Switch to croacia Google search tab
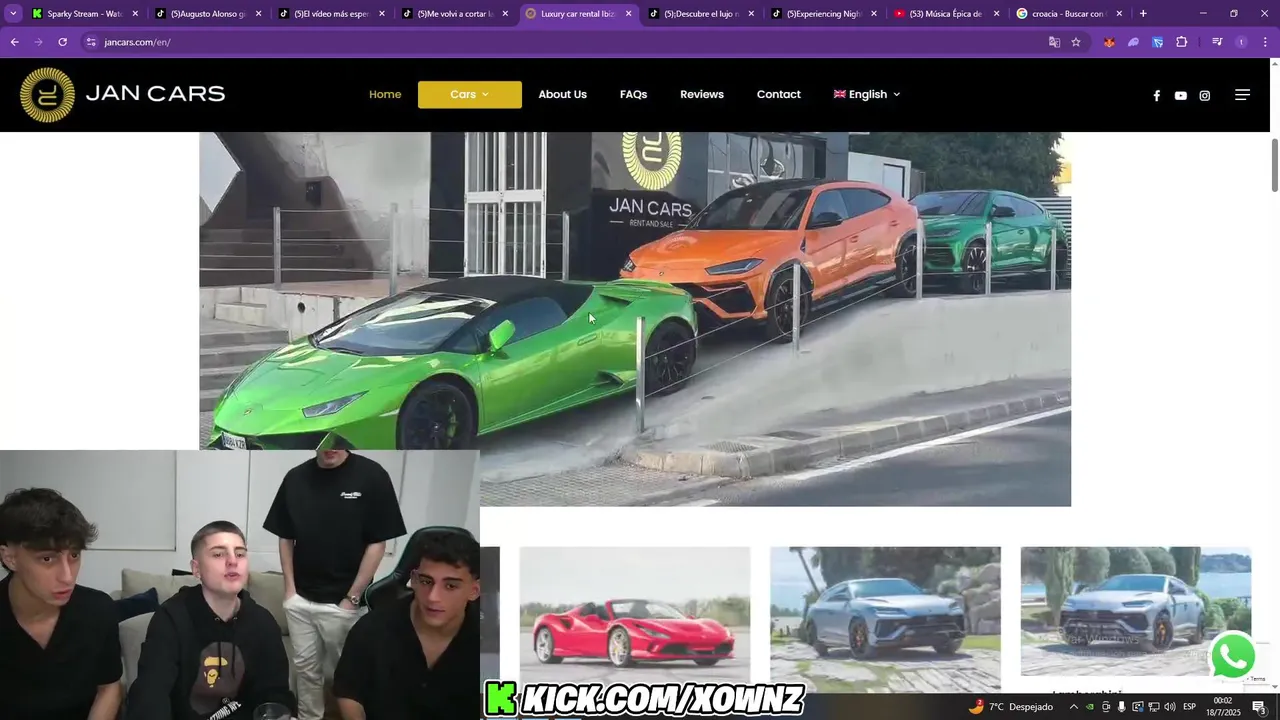Viewport: 1280px width, 720px height. (1070, 14)
